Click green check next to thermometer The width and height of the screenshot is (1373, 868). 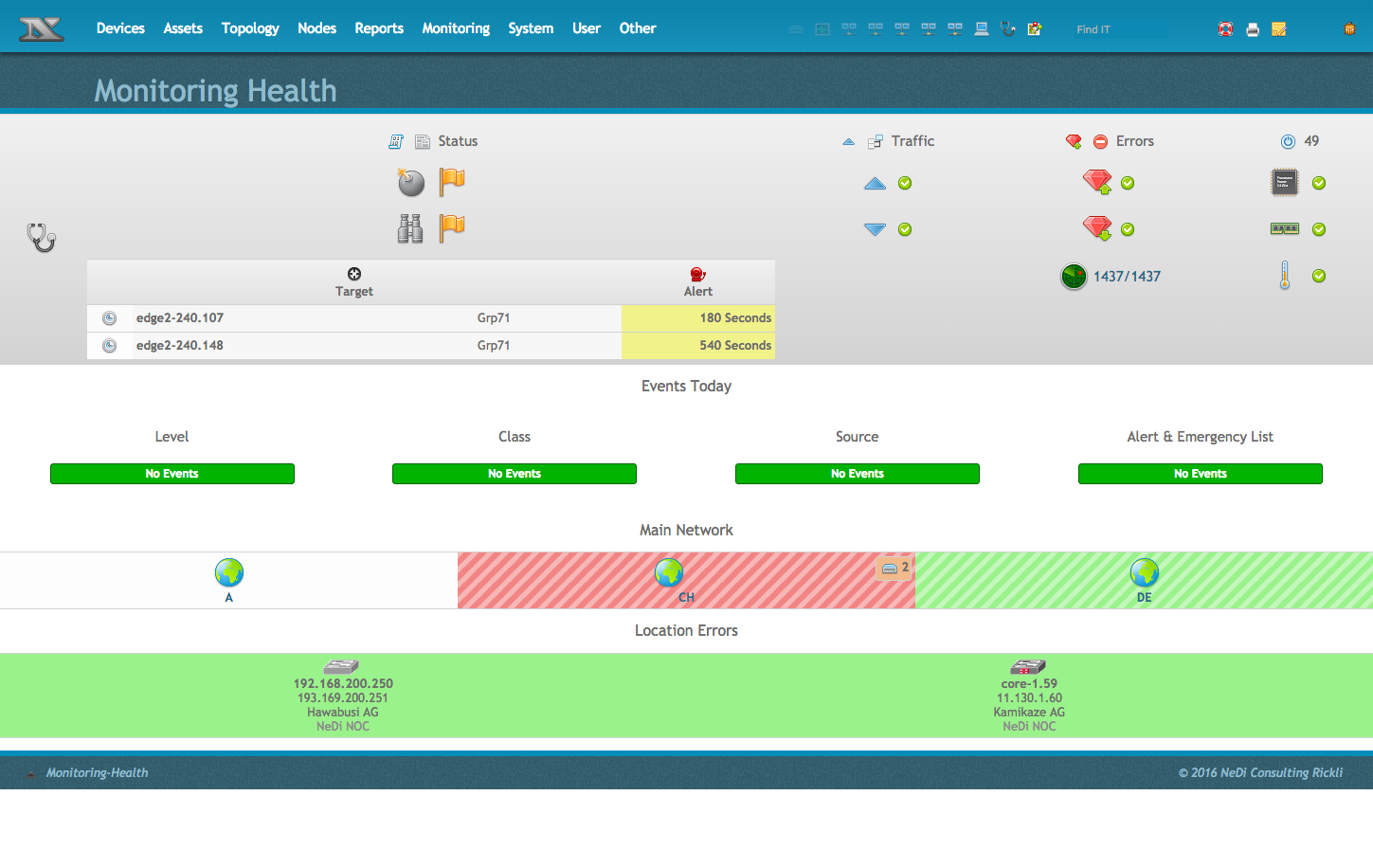1319,276
